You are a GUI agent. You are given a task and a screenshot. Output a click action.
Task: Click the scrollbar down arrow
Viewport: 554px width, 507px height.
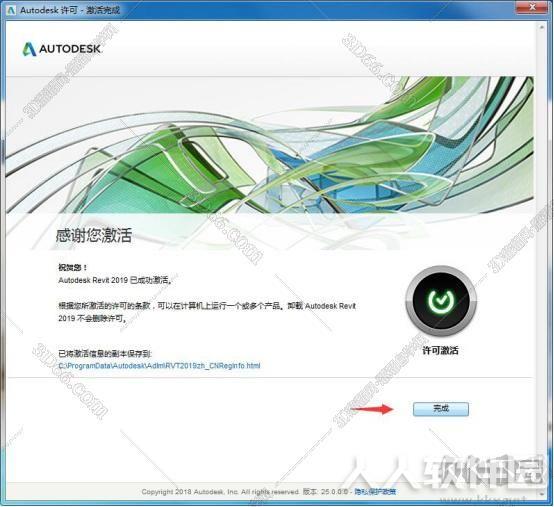542,493
